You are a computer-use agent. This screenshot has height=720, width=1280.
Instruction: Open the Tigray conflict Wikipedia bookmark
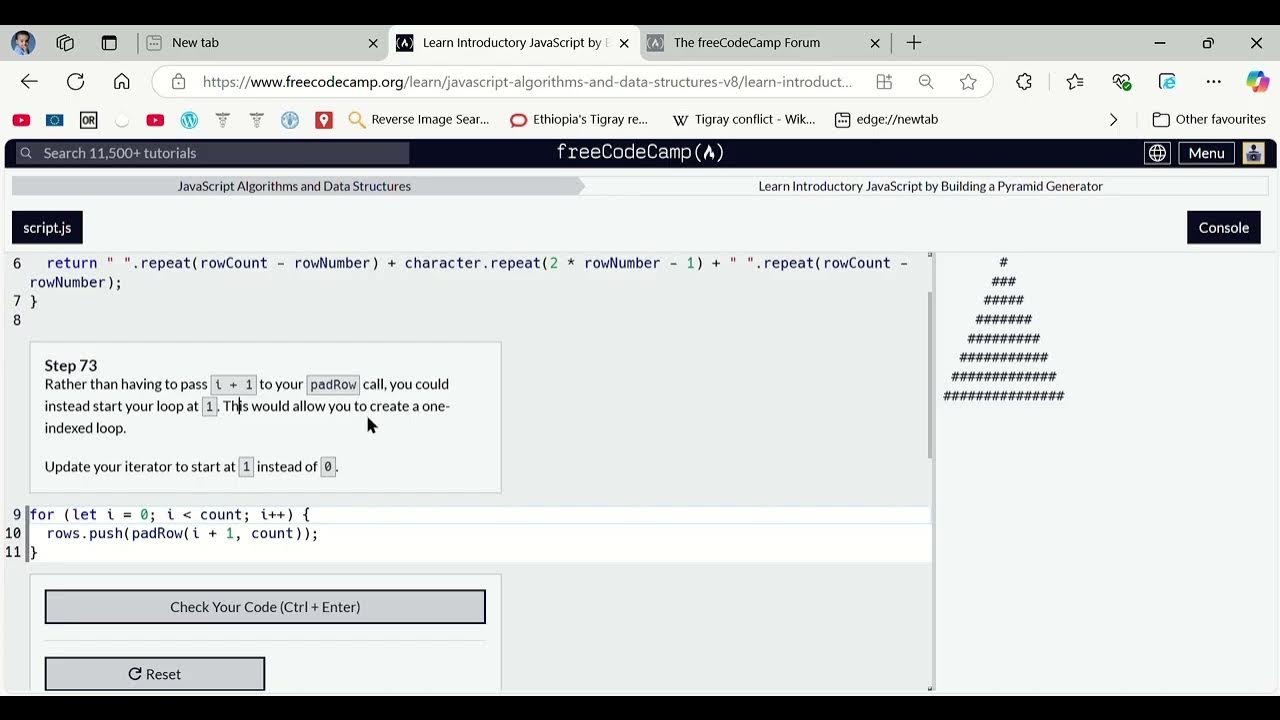[x=743, y=120]
